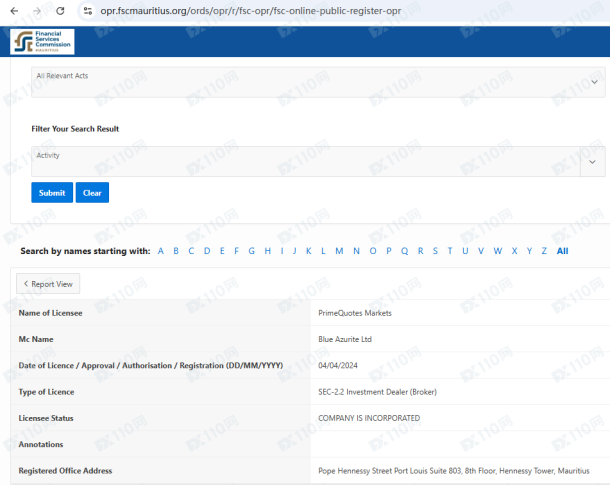Filter names starting with B
The width and height of the screenshot is (610, 485).
point(176,251)
